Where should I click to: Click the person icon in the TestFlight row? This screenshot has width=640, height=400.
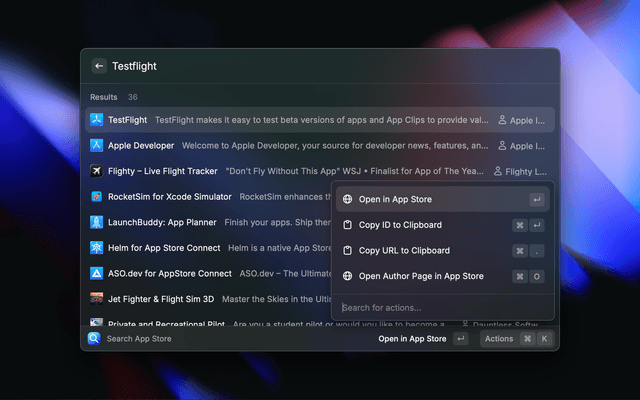[502, 120]
